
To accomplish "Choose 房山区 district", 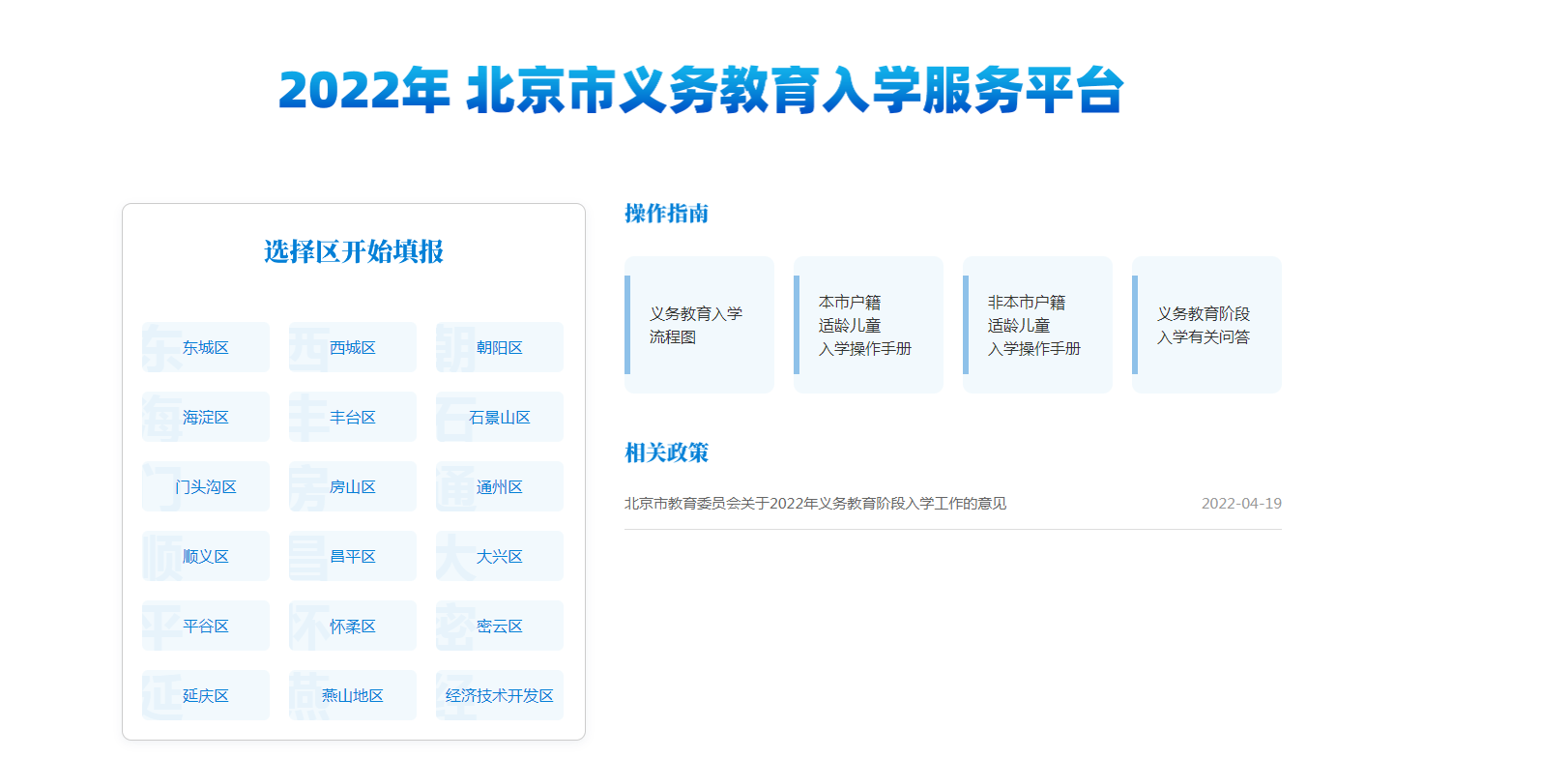I will pyautogui.click(x=353, y=486).
